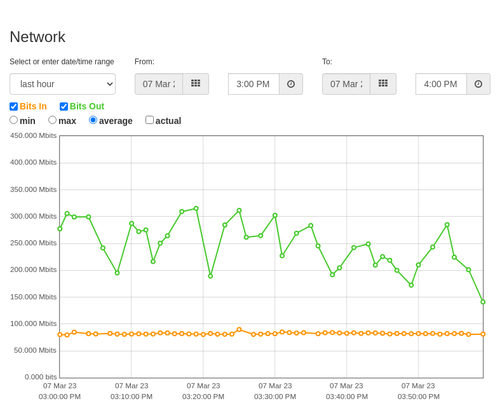
Task: Click the '300.000 Mbits' axis label
Action: click(33, 216)
